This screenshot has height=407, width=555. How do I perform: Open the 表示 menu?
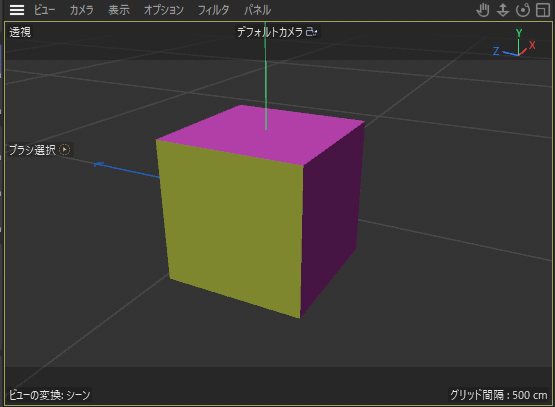119,10
